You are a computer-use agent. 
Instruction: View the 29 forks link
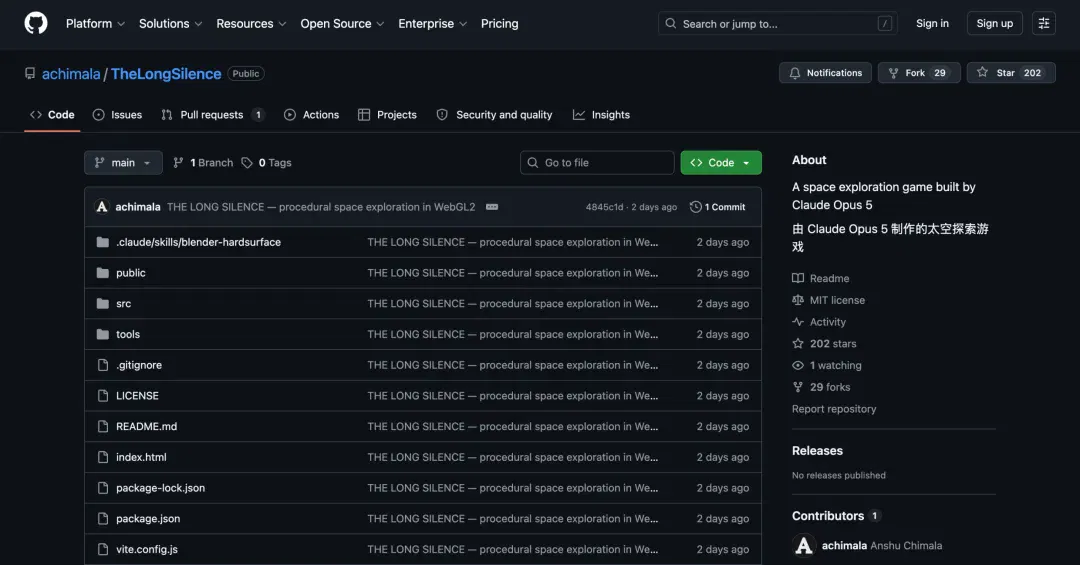pyautogui.click(x=821, y=387)
